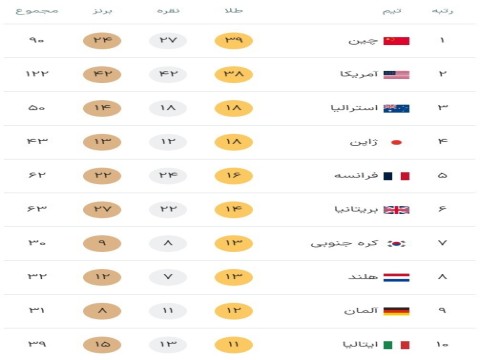Select the برنز (bronze) column header
The width and height of the screenshot is (480, 360).
[102, 11]
